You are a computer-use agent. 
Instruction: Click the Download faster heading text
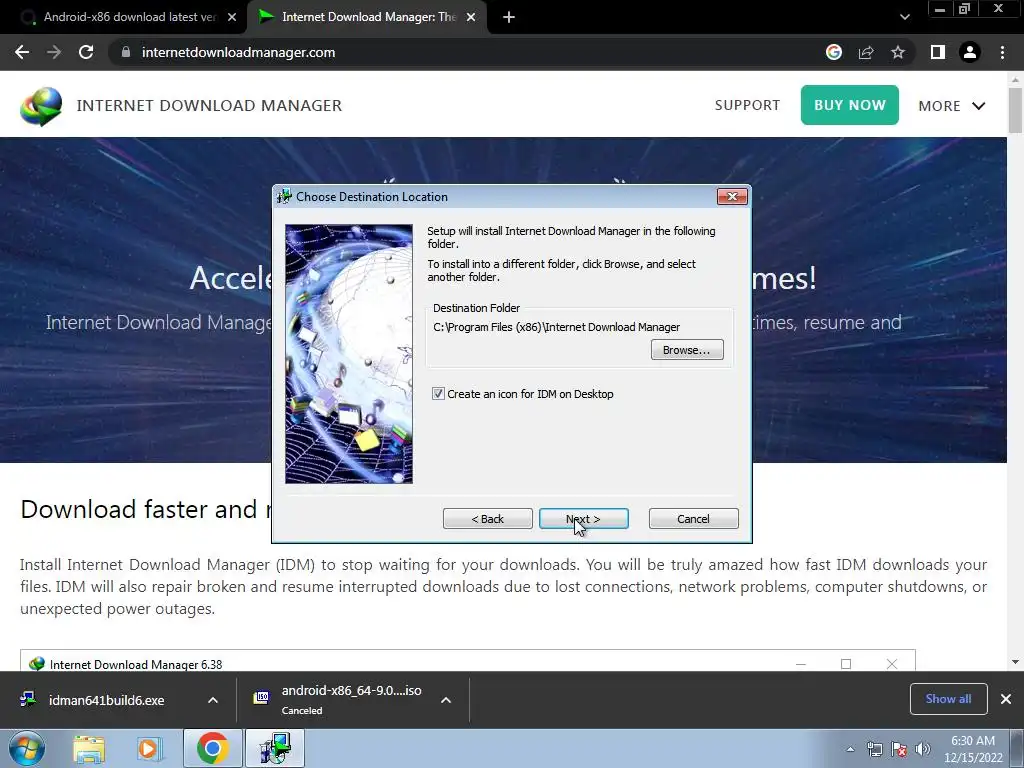[x=146, y=509]
